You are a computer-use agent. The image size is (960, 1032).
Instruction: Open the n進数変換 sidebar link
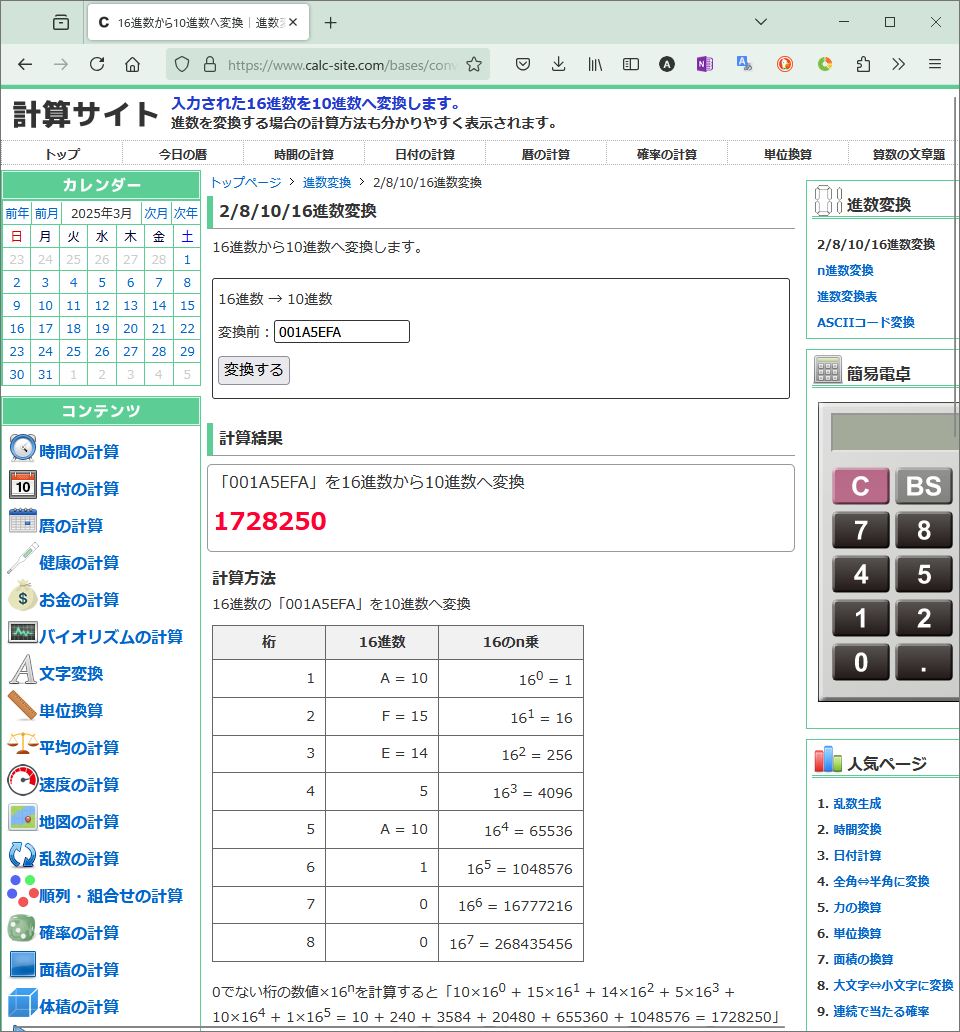[845, 271]
